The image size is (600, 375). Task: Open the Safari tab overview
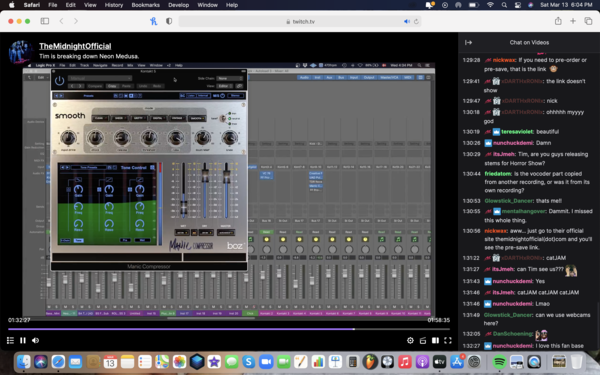pos(588,21)
